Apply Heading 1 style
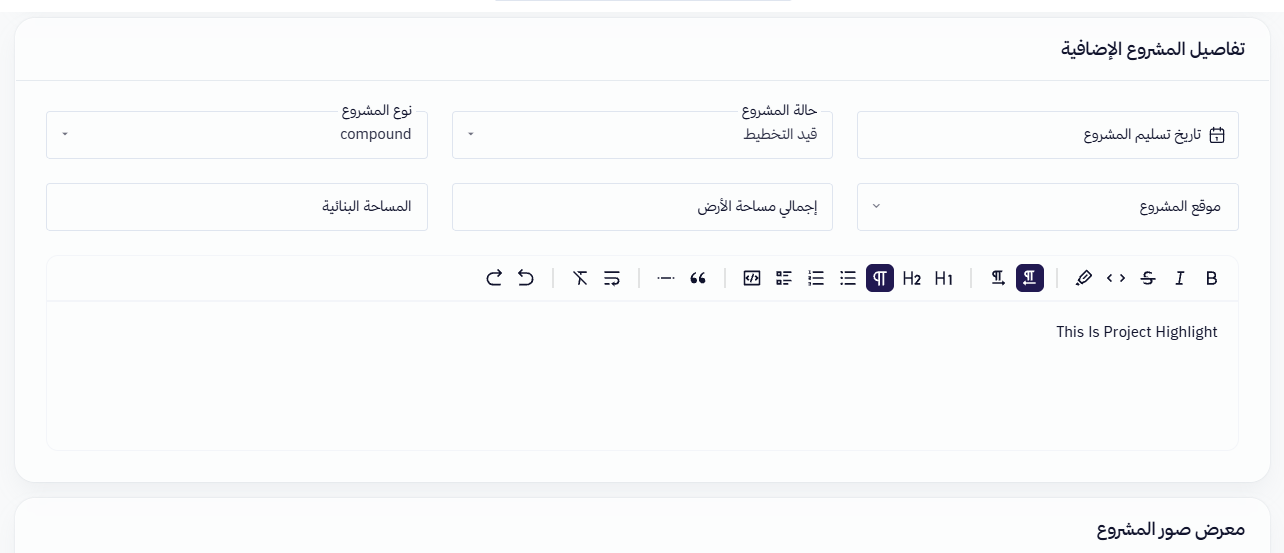1284x553 pixels. pos(944,278)
